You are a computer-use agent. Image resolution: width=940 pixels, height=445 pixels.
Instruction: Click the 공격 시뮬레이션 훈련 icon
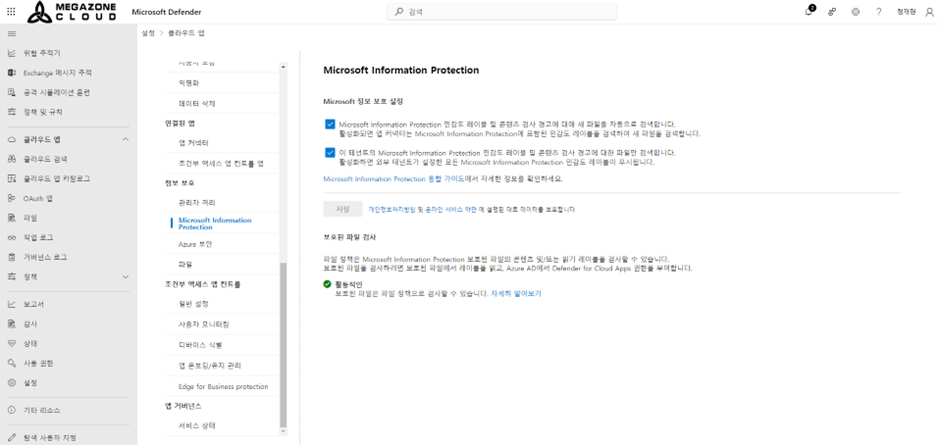(11, 92)
